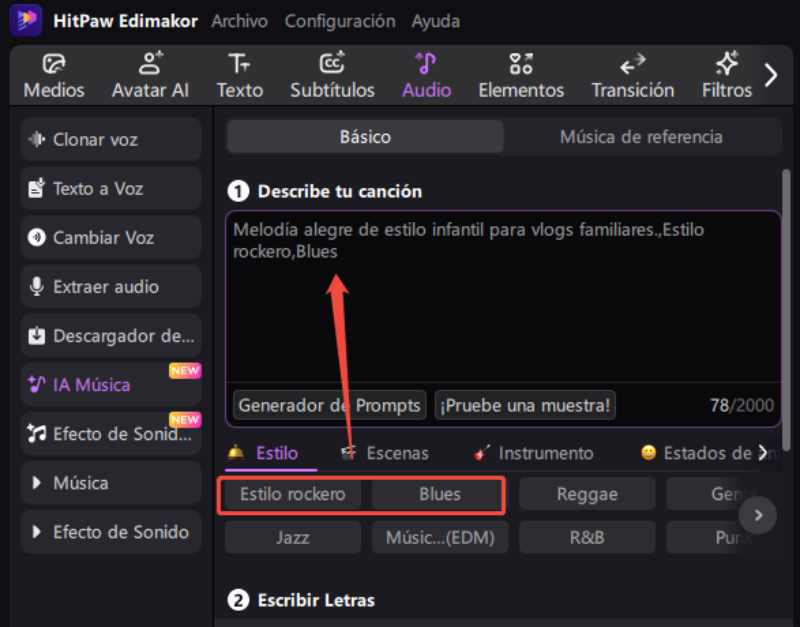This screenshot has height=627, width=800.
Task: Show more tag categories with the arrow
Action: point(763,453)
